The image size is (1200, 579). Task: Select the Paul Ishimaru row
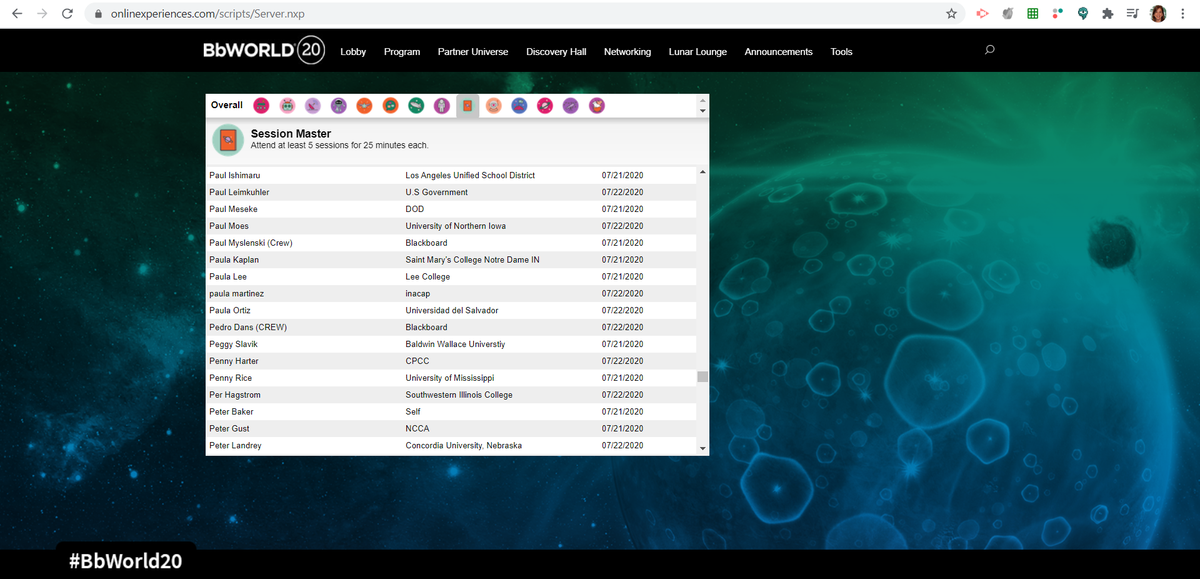[x=451, y=175]
